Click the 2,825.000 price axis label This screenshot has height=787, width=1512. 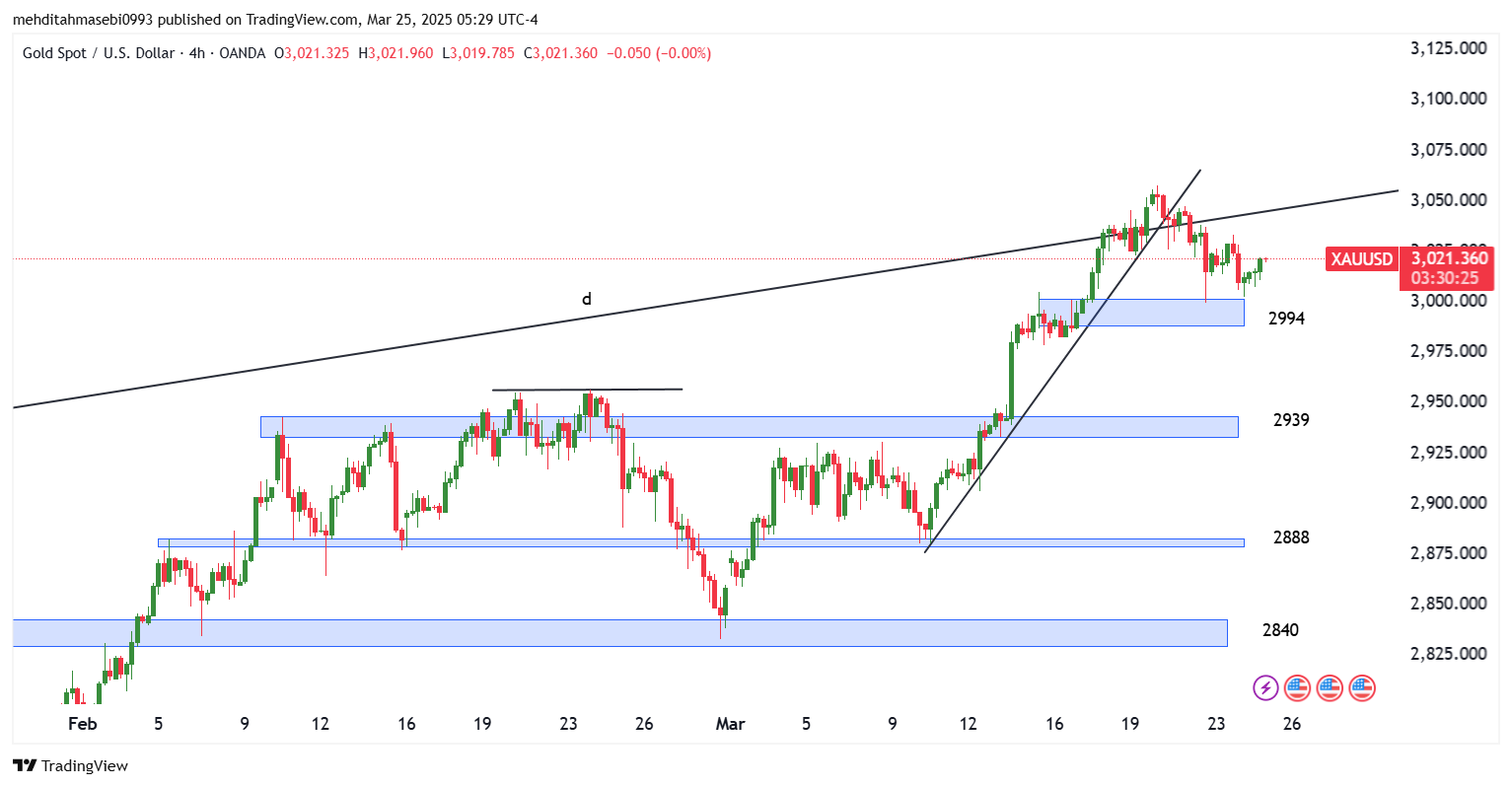coord(1448,654)
